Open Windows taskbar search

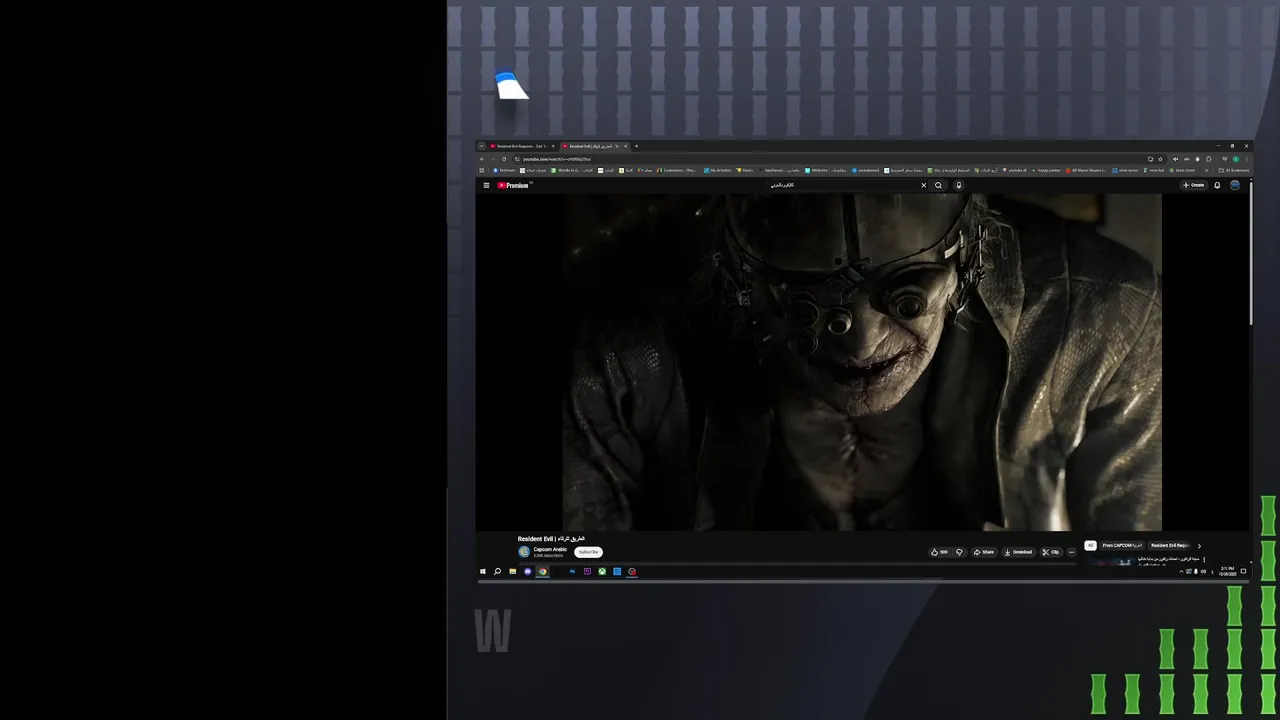pos(497,571)
